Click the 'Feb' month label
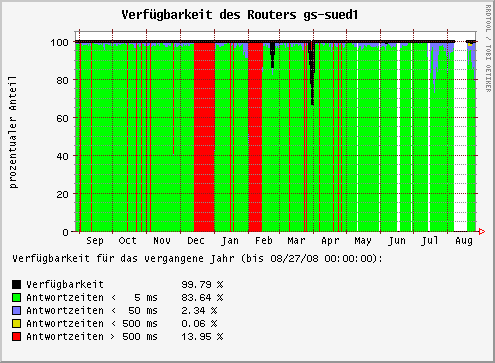This screenshot has width=495, height=363. point(264,241)
